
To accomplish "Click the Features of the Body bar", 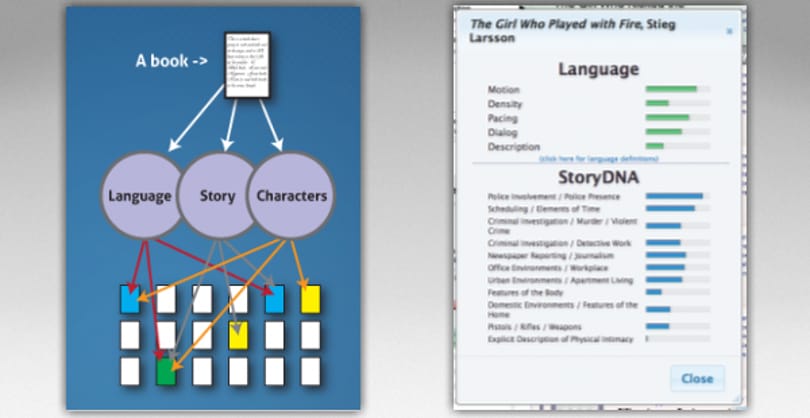I will (677, 292).
